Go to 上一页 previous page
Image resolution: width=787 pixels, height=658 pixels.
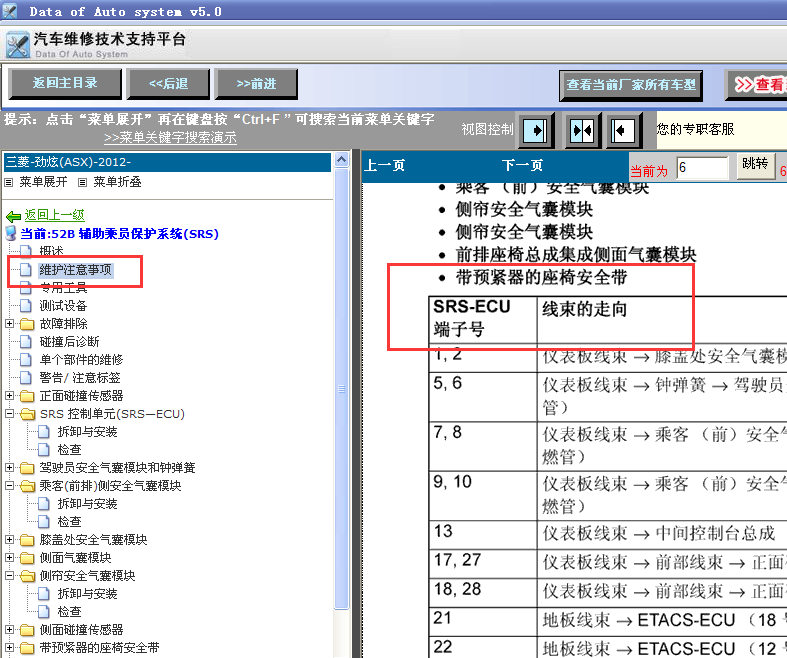(x=384, y=165)
